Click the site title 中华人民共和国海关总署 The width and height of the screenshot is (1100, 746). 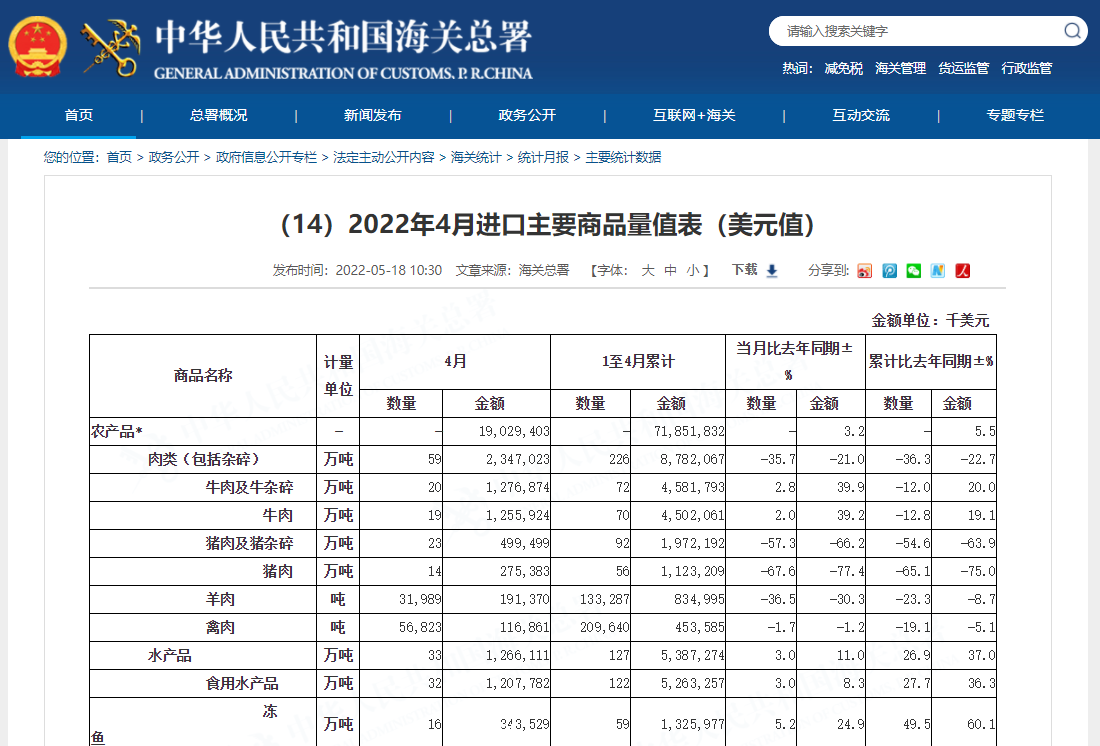point(343,37)
